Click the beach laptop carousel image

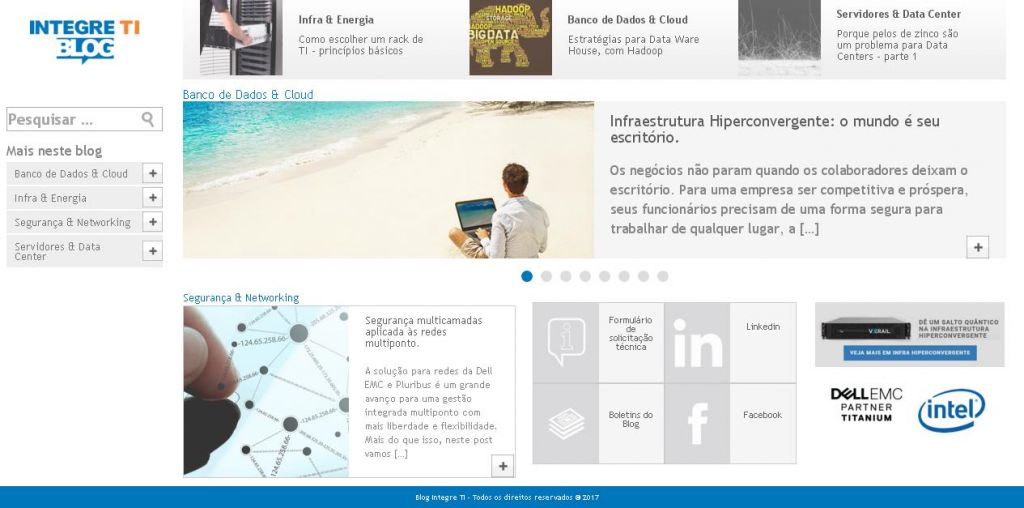coord(389,180)
